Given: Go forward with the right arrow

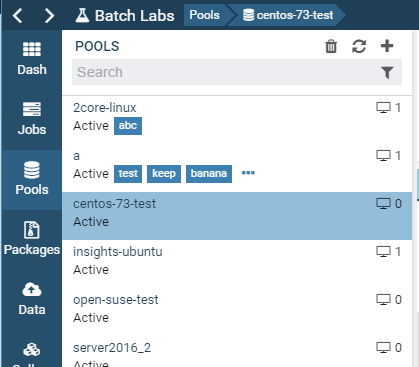Looking at the screenshot, I should point(49,16).
